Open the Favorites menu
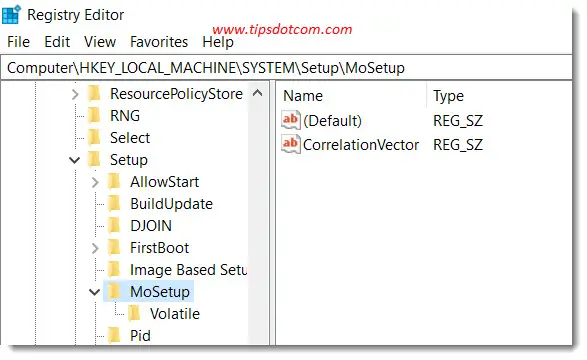Viewport: 587px width, 360px height. point(159,42)
